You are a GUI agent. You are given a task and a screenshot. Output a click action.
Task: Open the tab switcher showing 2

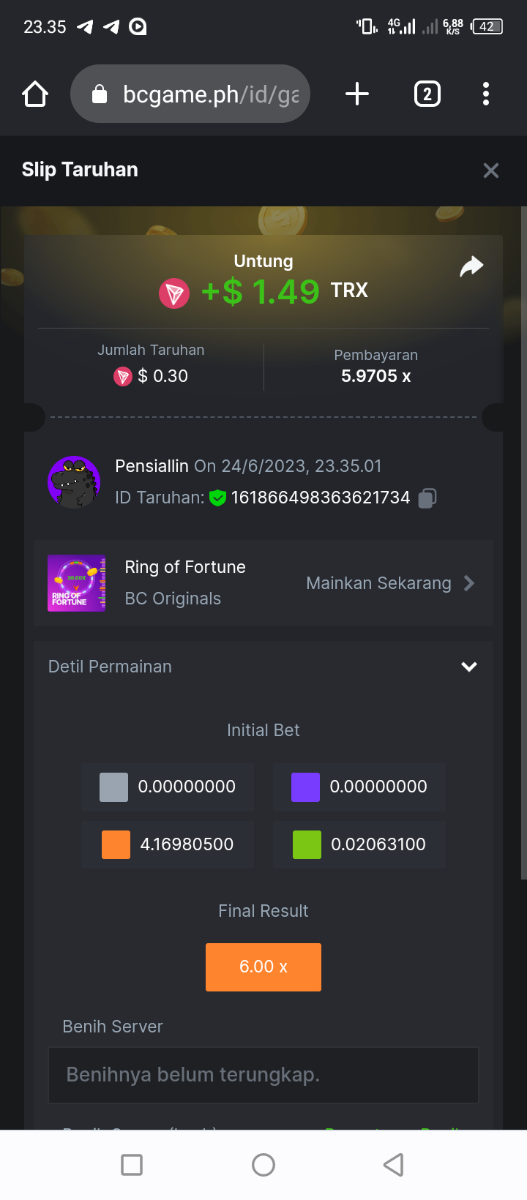[x=427, y=94]
